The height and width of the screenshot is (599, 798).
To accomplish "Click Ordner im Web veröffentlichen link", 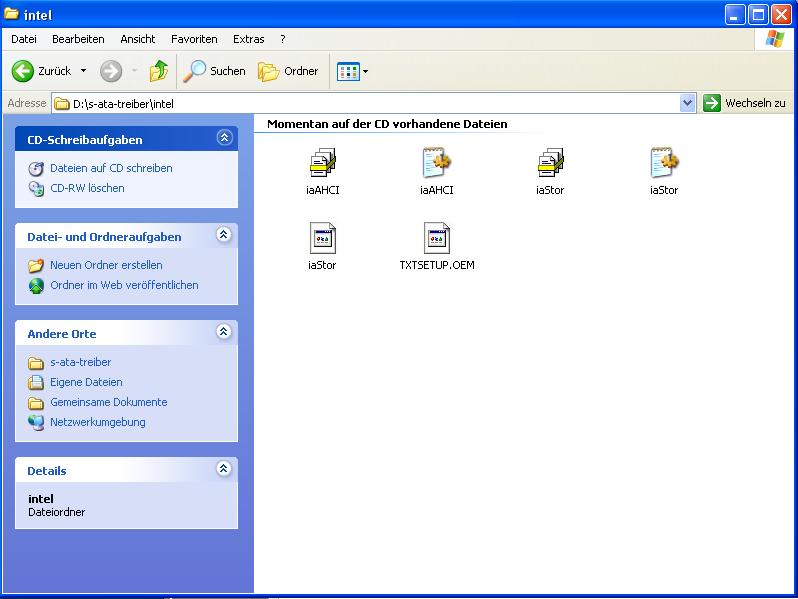I will (124, 285).
